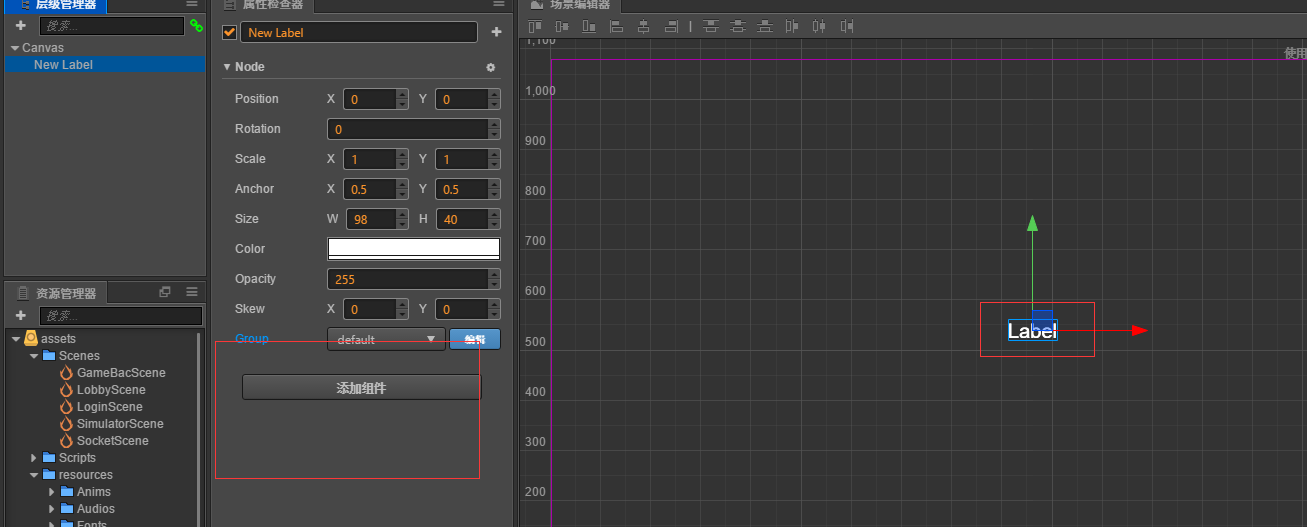Click the assets panel search box

click(x=120, y=316)
